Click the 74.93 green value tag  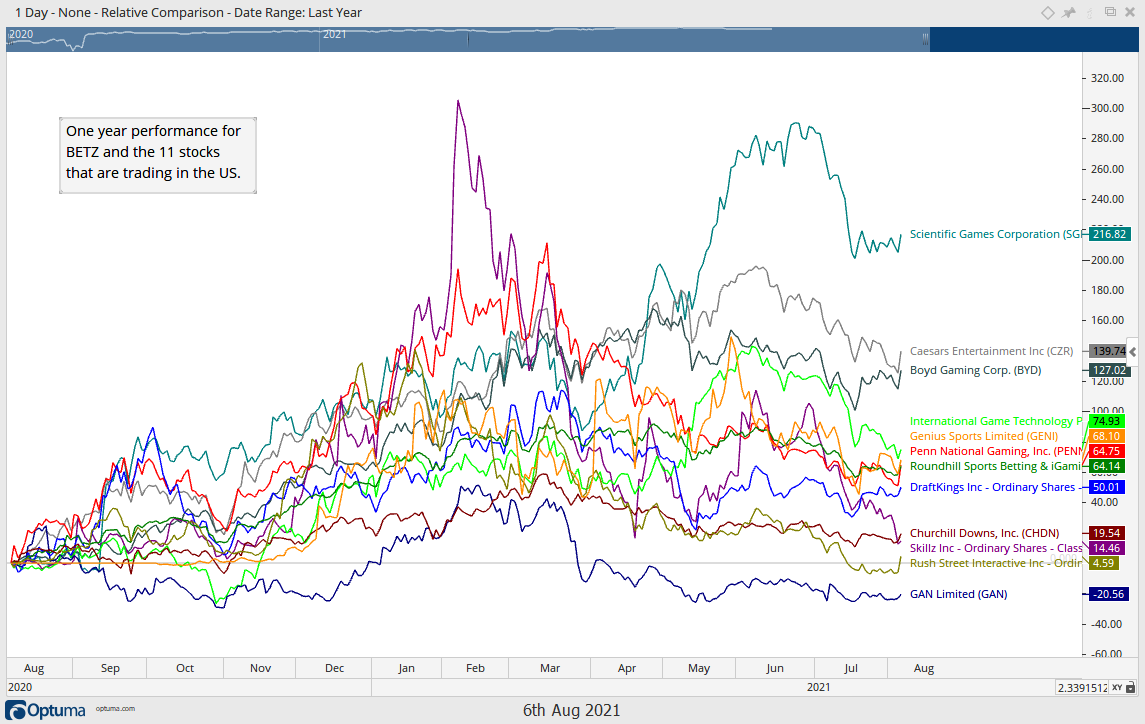(1106, 421)
